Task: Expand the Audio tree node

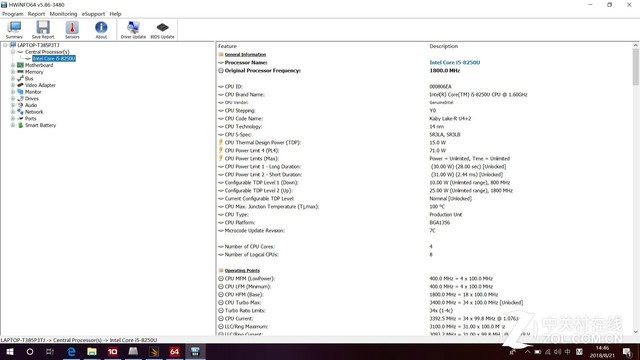Action: click(13, 105)
